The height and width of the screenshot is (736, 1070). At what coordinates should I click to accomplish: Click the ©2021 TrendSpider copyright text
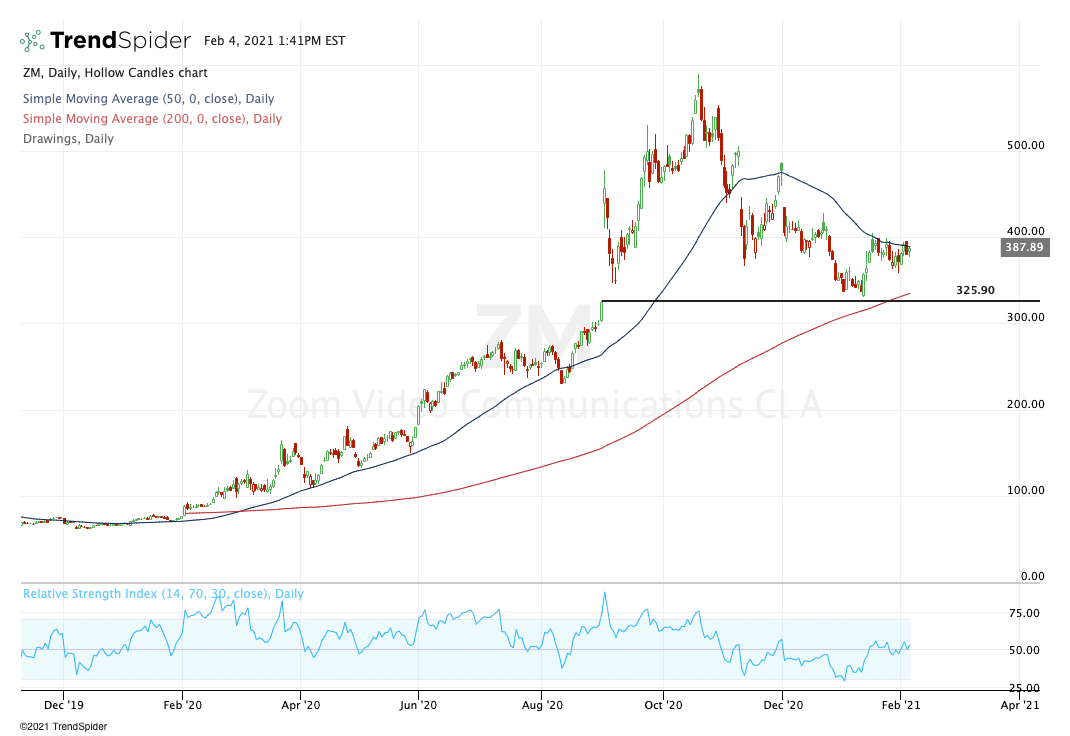63,726
